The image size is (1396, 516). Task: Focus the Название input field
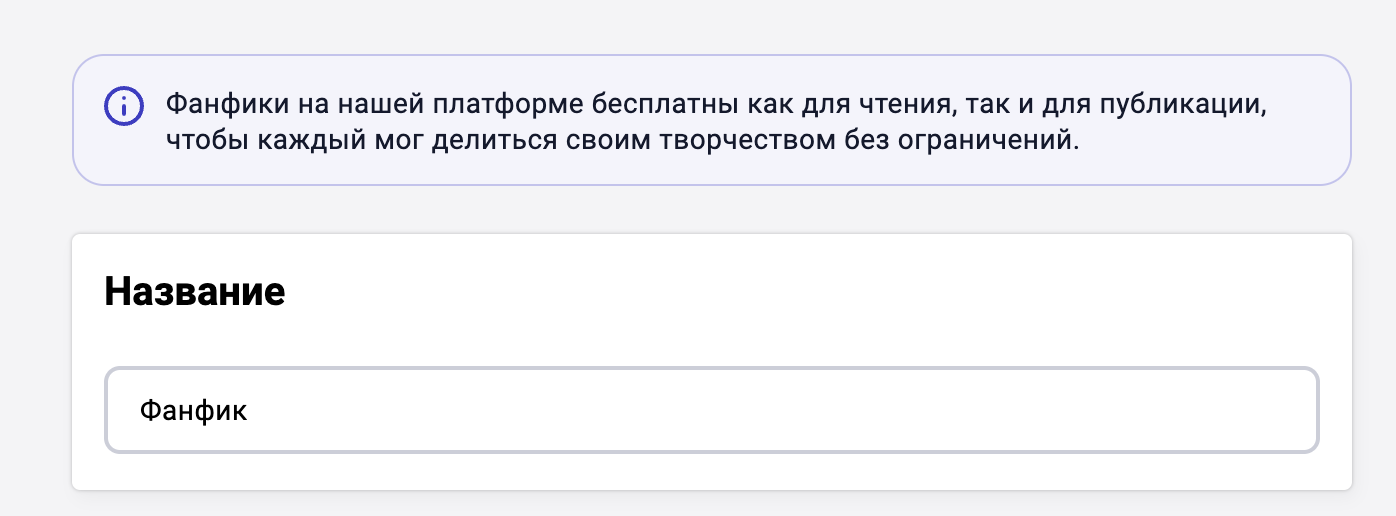pos(711,411)
